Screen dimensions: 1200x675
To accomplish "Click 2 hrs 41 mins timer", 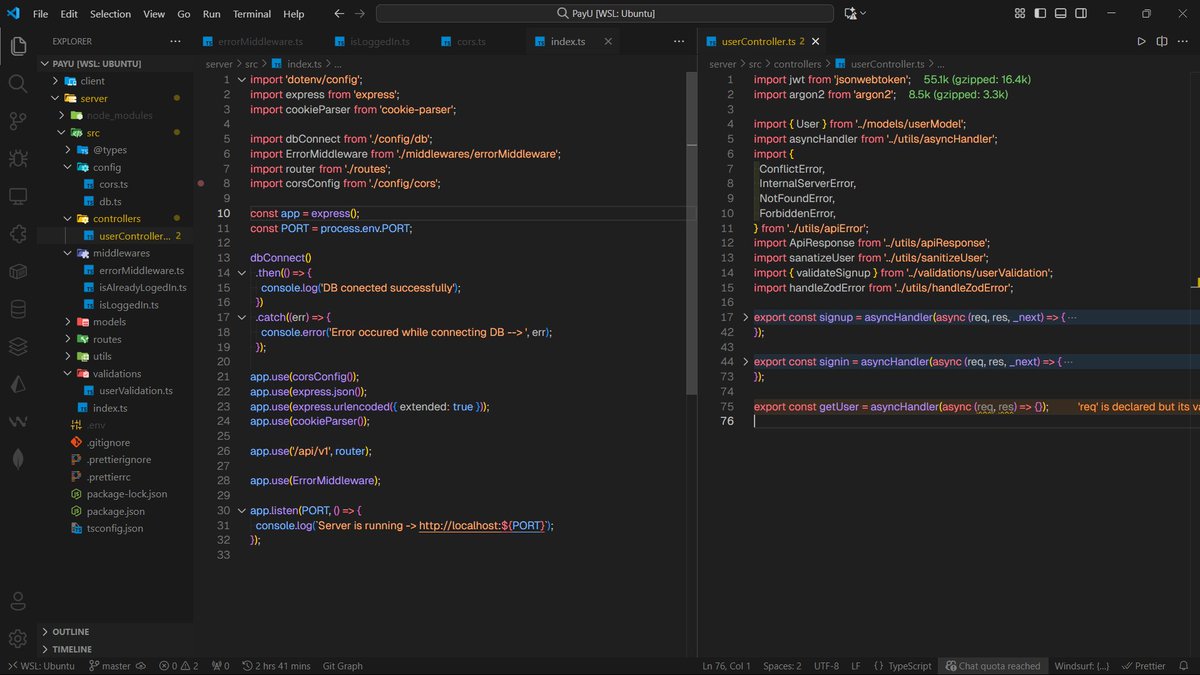I will (275, 666).
